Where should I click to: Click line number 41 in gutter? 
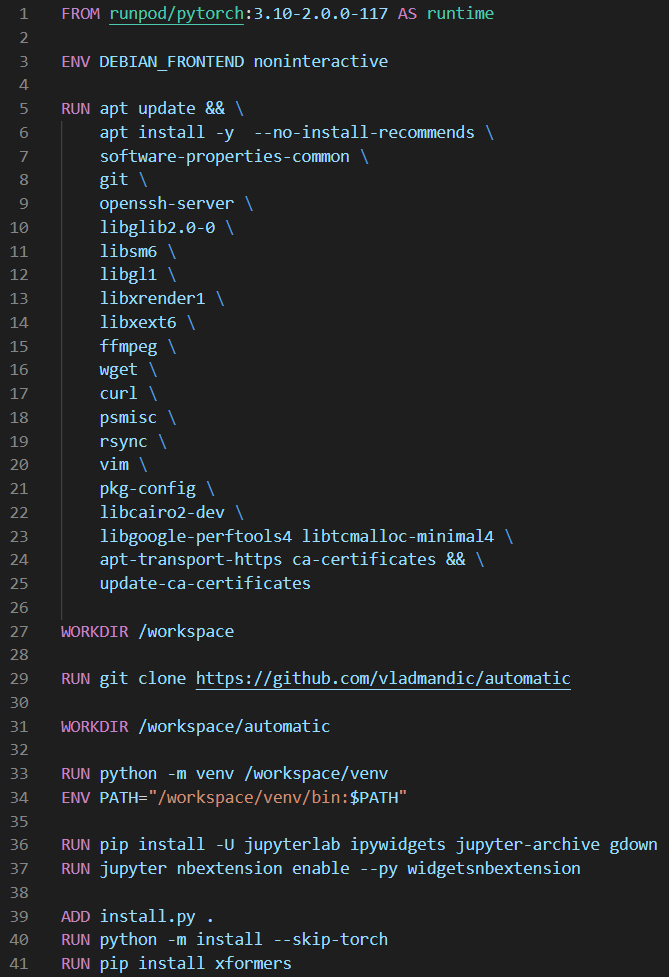tap(19, 964)
